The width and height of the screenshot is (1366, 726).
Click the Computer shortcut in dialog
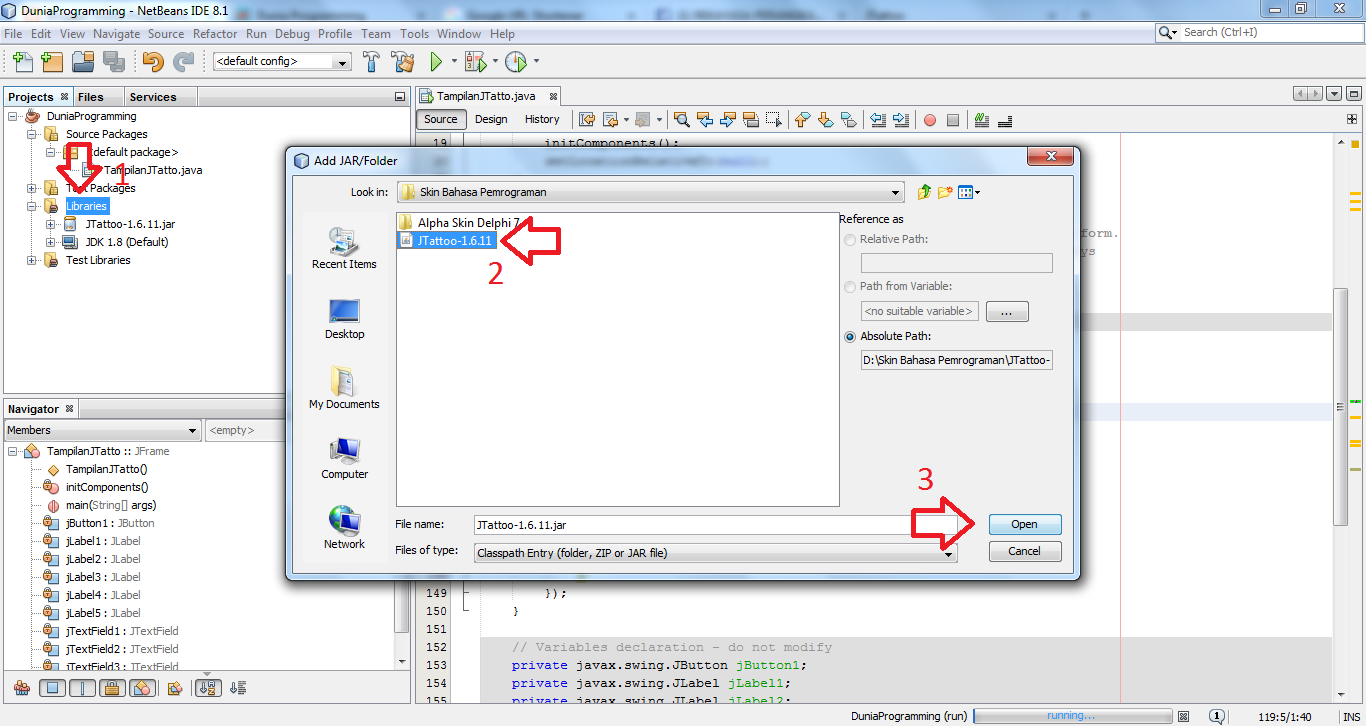coord(344,459)
